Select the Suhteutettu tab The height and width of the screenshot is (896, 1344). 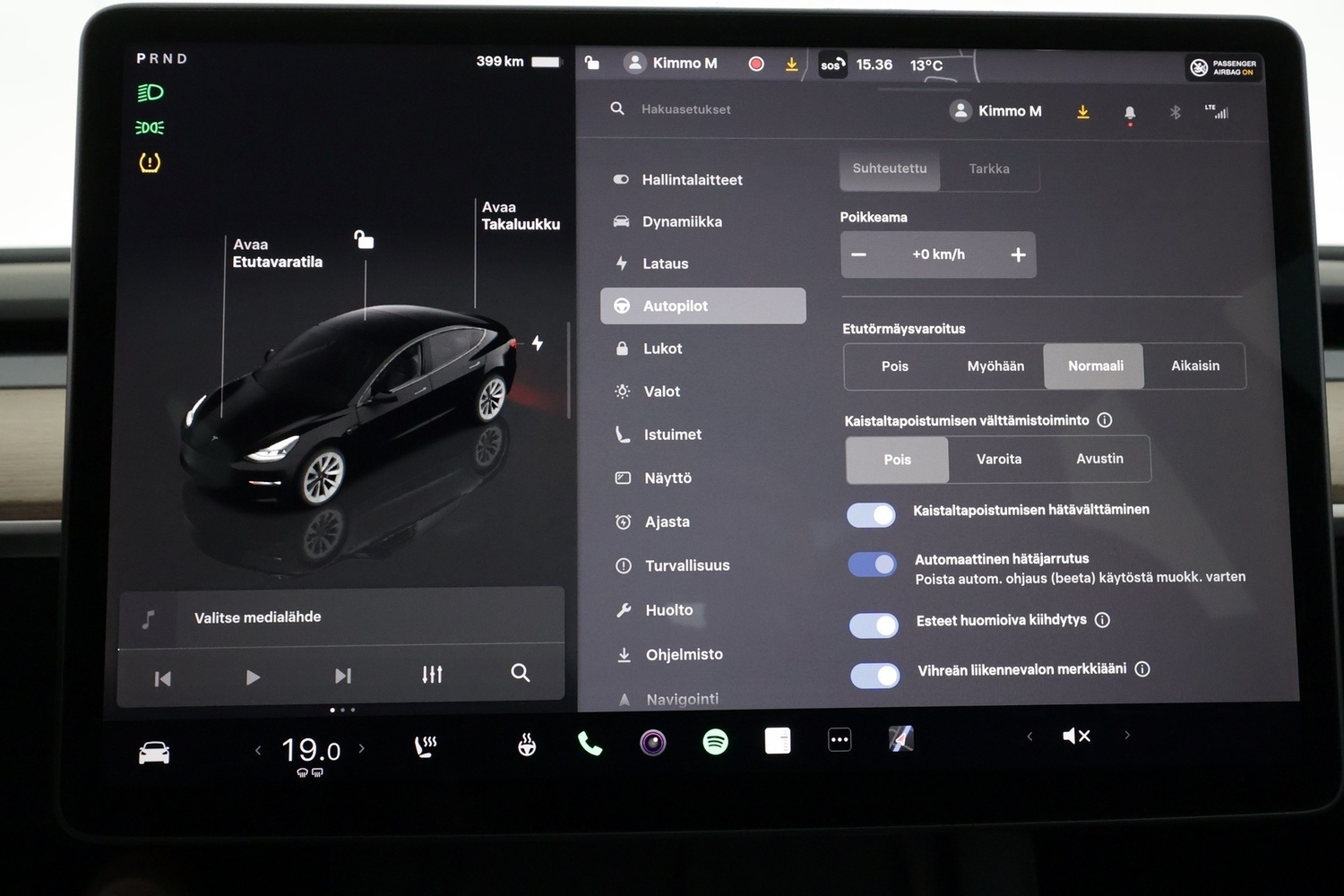tap(890, 168)
